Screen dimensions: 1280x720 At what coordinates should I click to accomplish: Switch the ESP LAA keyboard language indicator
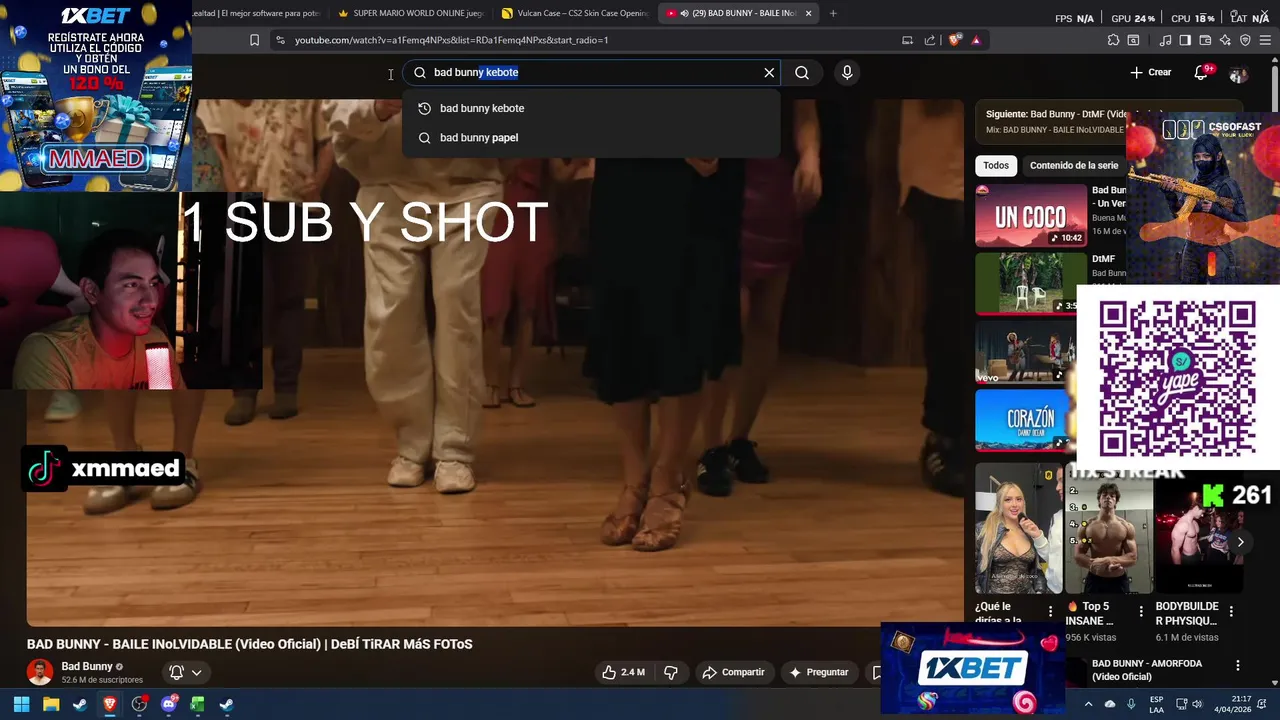tap(1156, 704)
